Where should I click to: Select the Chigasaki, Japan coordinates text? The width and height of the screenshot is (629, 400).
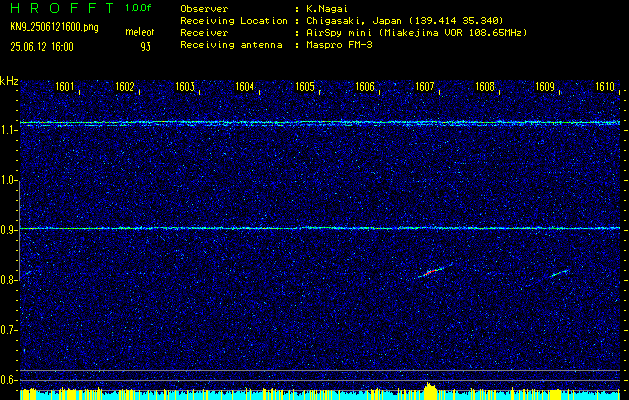[x=405, y=20]
